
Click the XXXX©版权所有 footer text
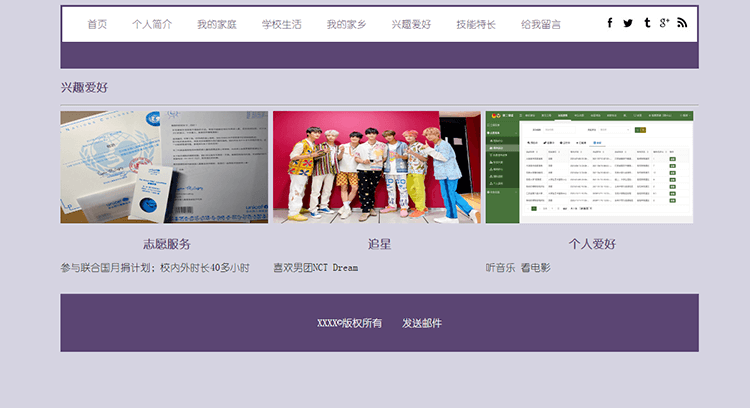[x=349, y=323]
